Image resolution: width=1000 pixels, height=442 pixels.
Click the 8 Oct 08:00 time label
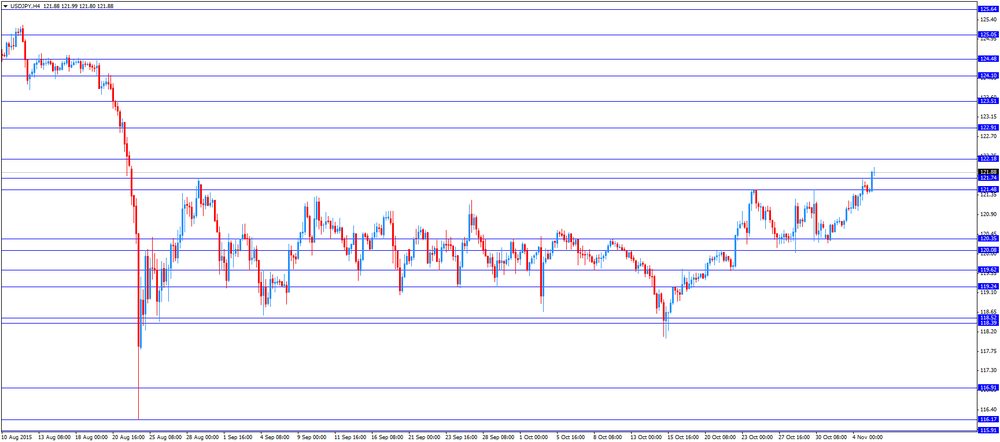pyautogui.click(x=608, y=438)
